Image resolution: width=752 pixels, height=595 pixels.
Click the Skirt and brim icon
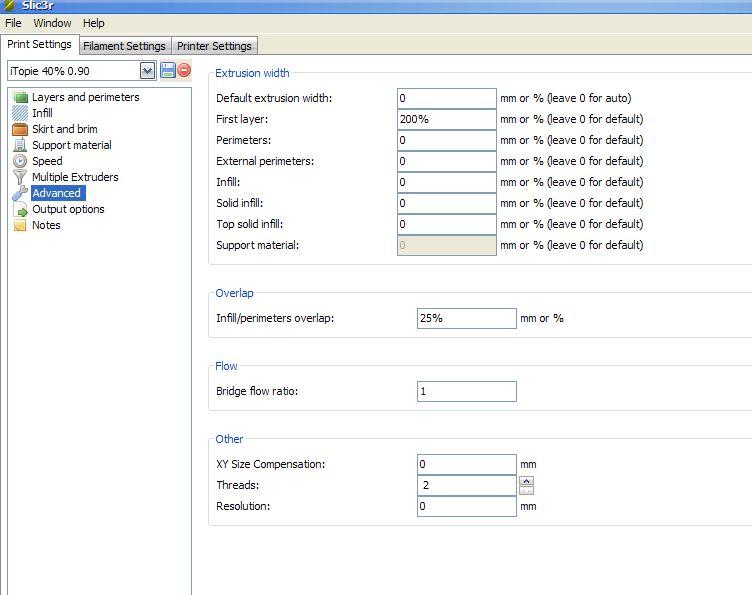coord(20,129)
